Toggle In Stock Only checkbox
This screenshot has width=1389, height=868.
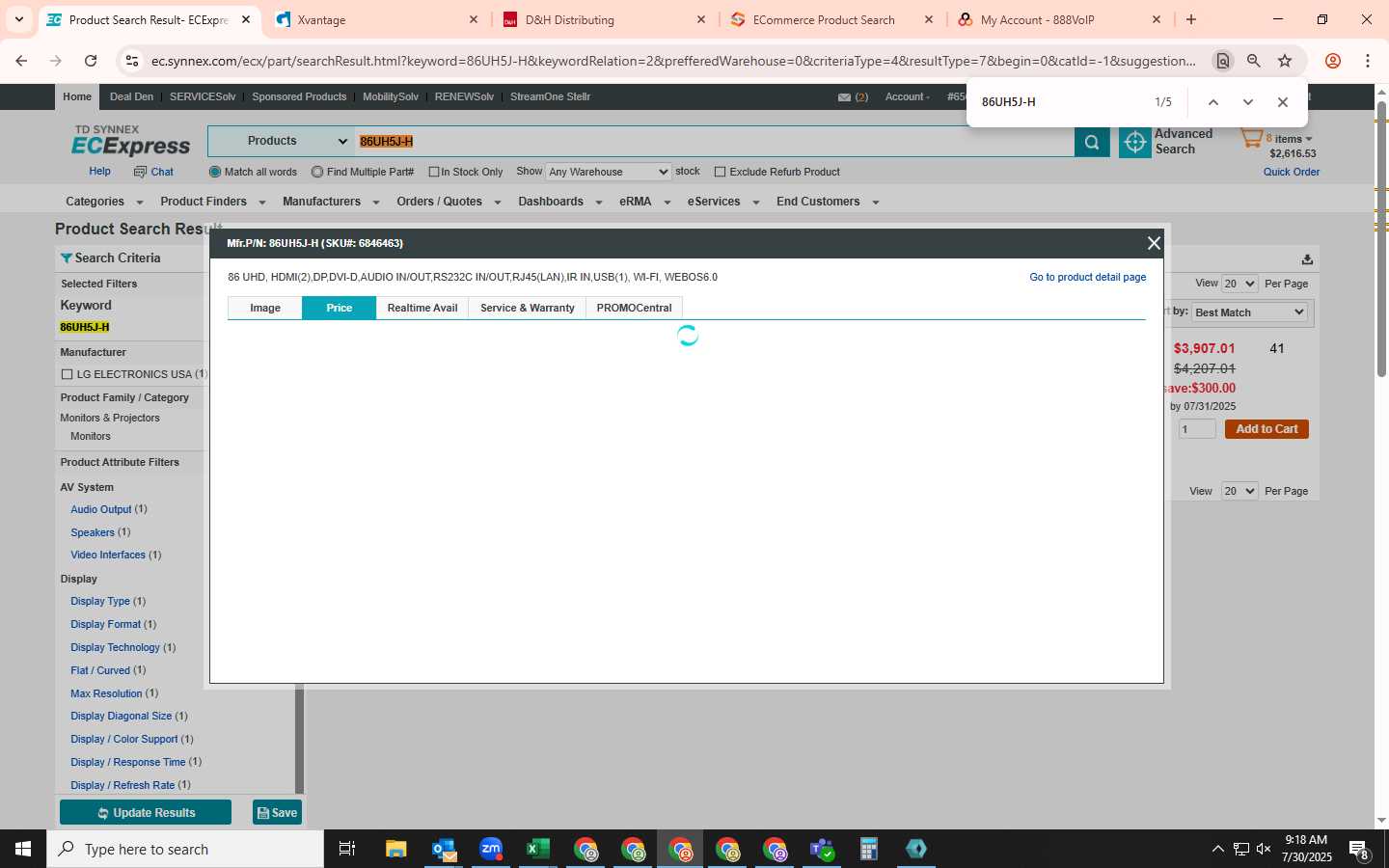pos(434,172)
